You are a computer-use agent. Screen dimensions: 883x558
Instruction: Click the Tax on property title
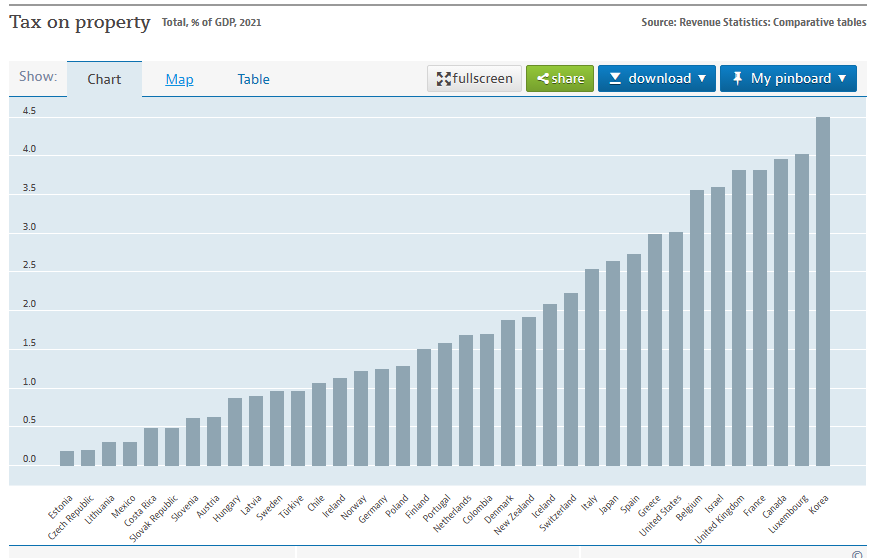[x=80, y=22]
